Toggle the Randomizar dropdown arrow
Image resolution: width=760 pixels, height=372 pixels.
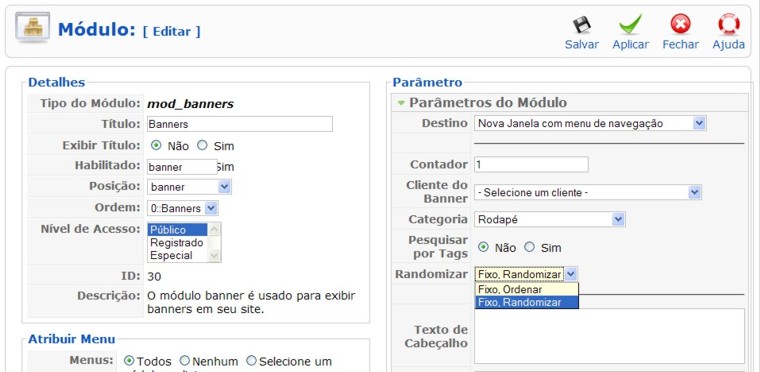point(571,275)
